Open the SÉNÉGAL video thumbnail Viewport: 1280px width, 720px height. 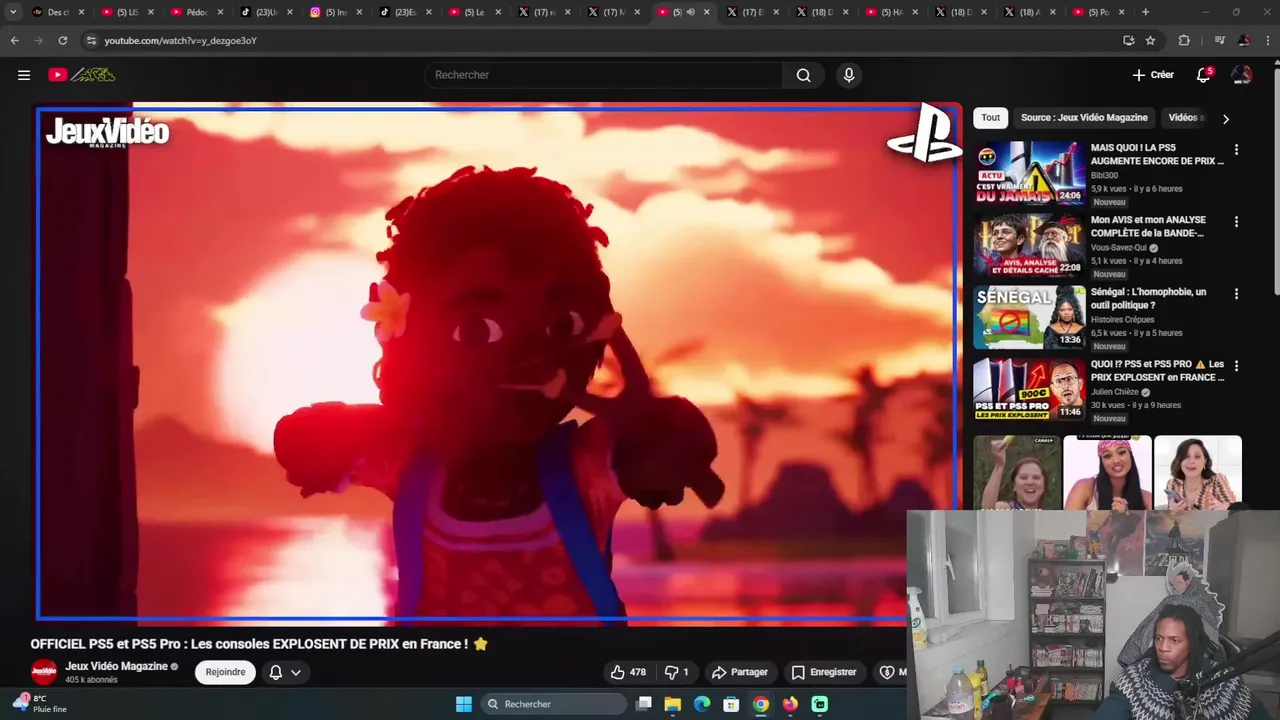point(1029,317)
